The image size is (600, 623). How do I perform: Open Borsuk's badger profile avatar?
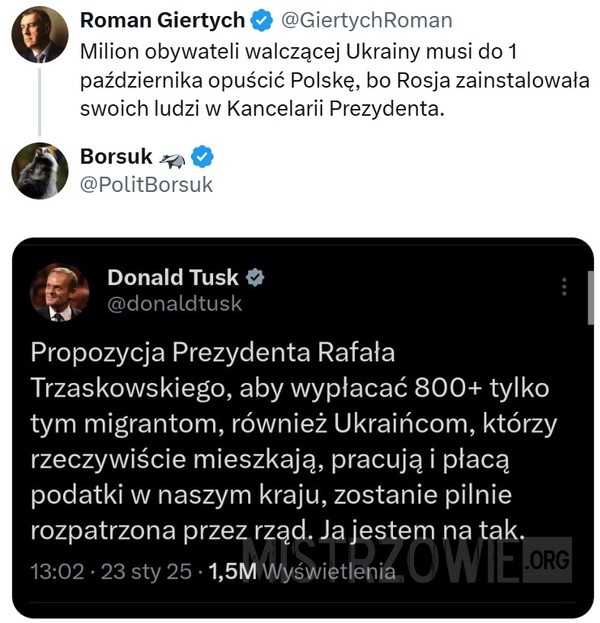(x=40, y=170)
